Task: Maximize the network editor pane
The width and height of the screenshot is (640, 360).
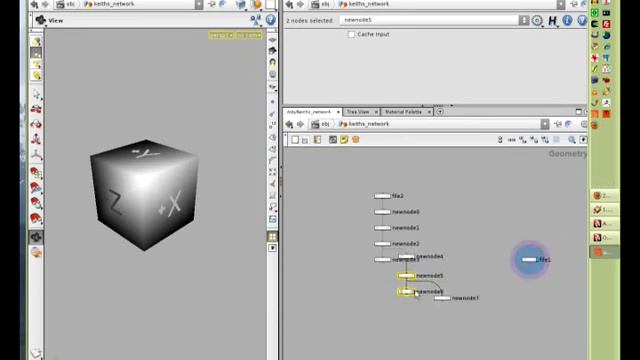Action: (578, 112)
